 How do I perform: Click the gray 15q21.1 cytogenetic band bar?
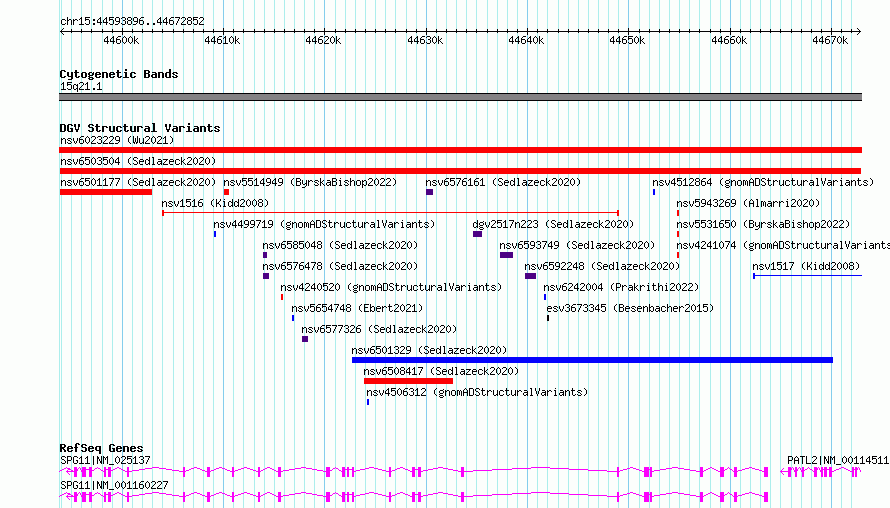460,97
